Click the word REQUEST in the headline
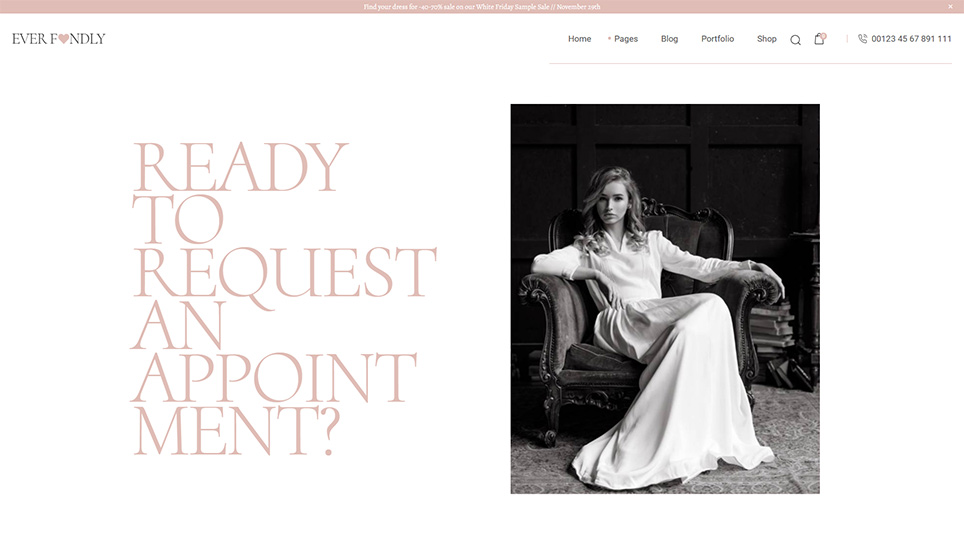This screenshot has width=964, height=538. [284, 273]
